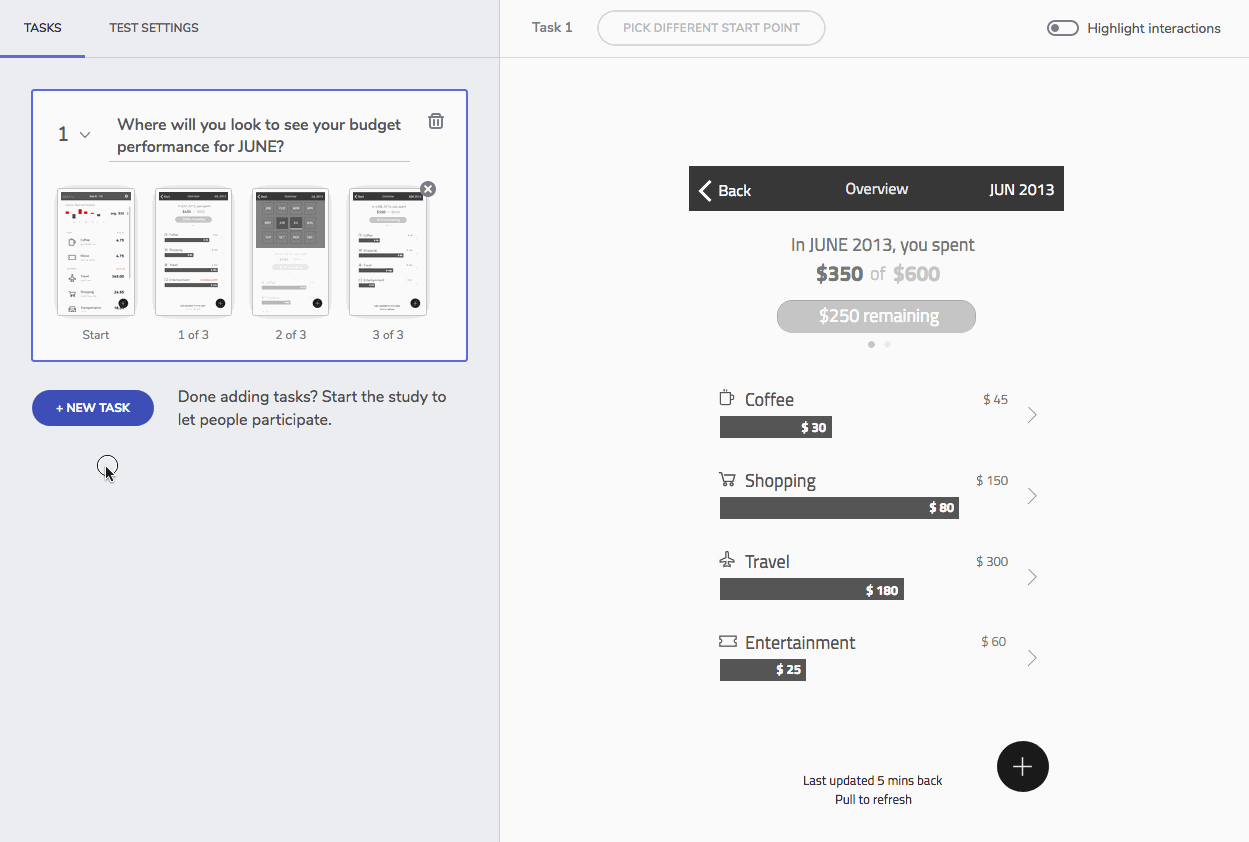1249x842 pixels.
Task: Delete task 1 with the trash icon
Action: pyautogui.click(x=436, y=121)
